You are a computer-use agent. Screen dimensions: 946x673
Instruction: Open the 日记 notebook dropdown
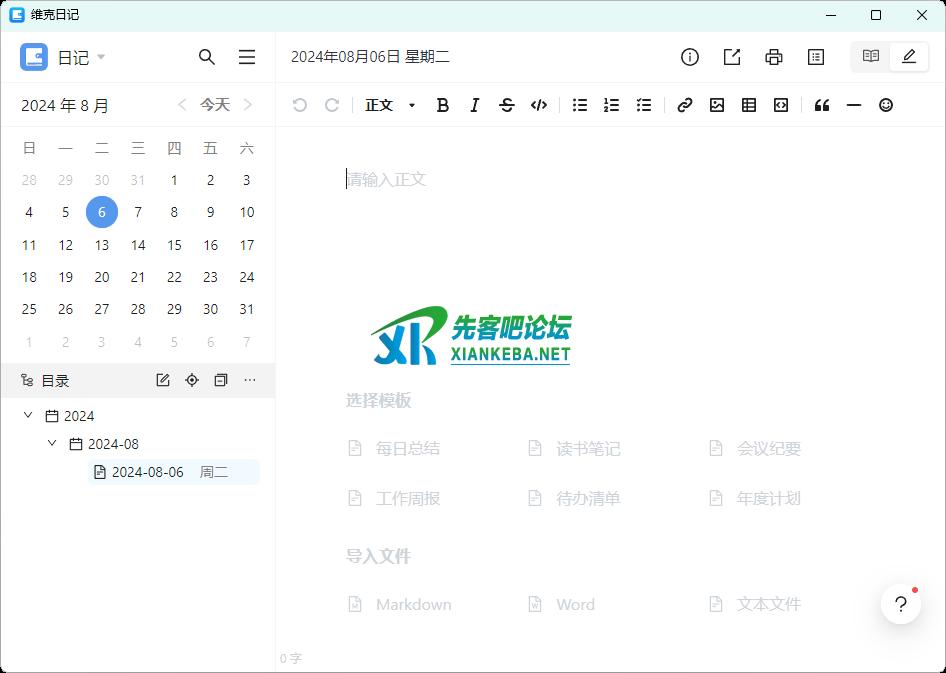[x=75, y=58]
